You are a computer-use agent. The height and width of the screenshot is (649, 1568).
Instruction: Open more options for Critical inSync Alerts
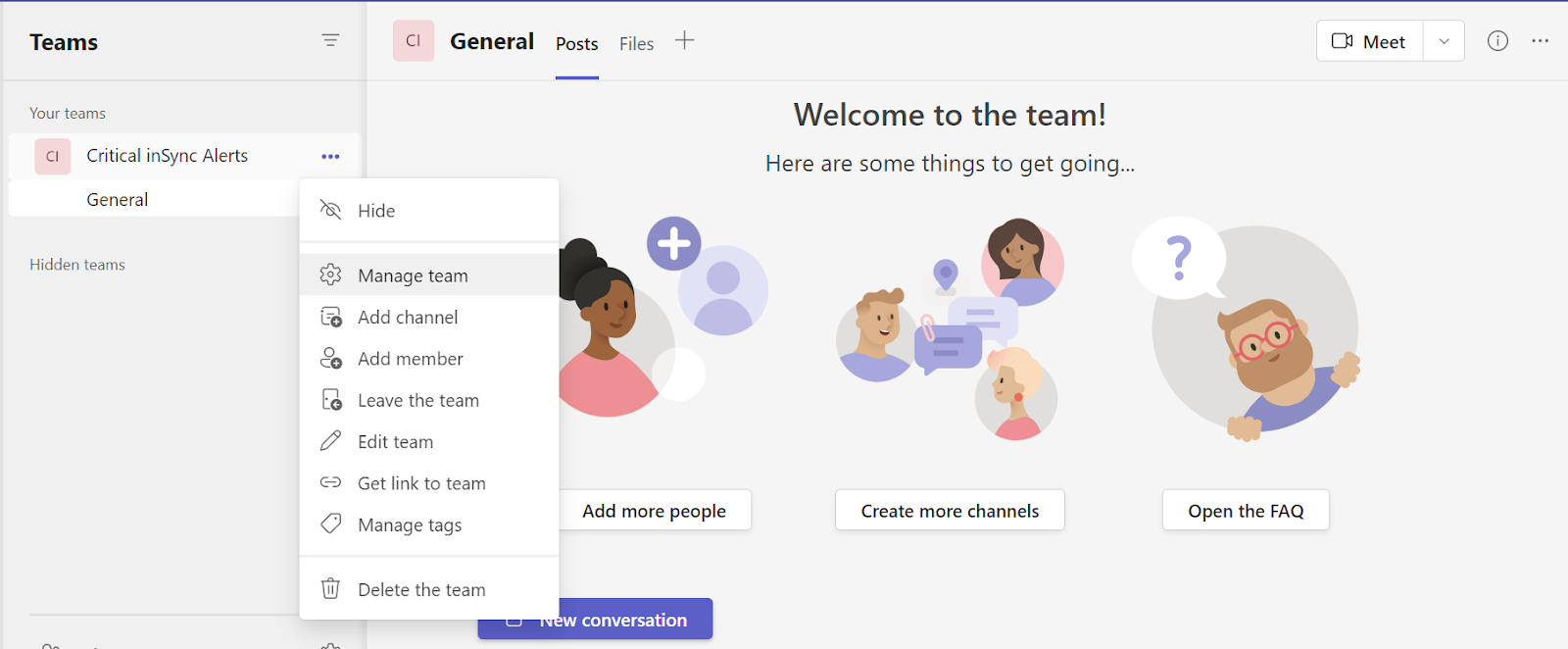pyautogui.click(x=330, y=156)
